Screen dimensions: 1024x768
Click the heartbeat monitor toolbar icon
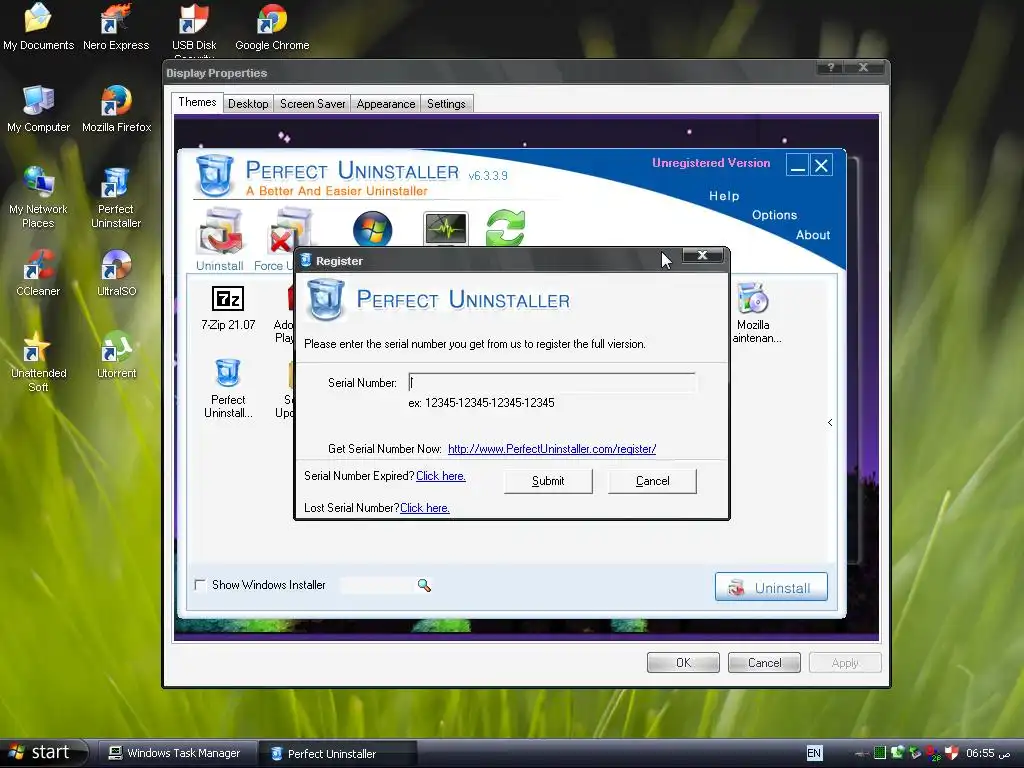click(445, 229)
